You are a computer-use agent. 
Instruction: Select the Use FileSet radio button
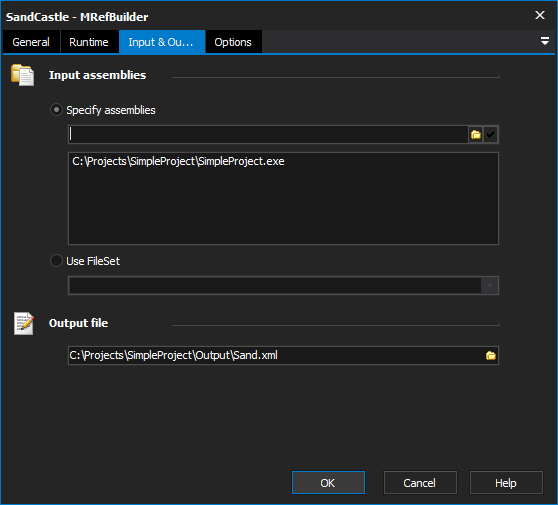pyautogui.click(x=56, y=261)
